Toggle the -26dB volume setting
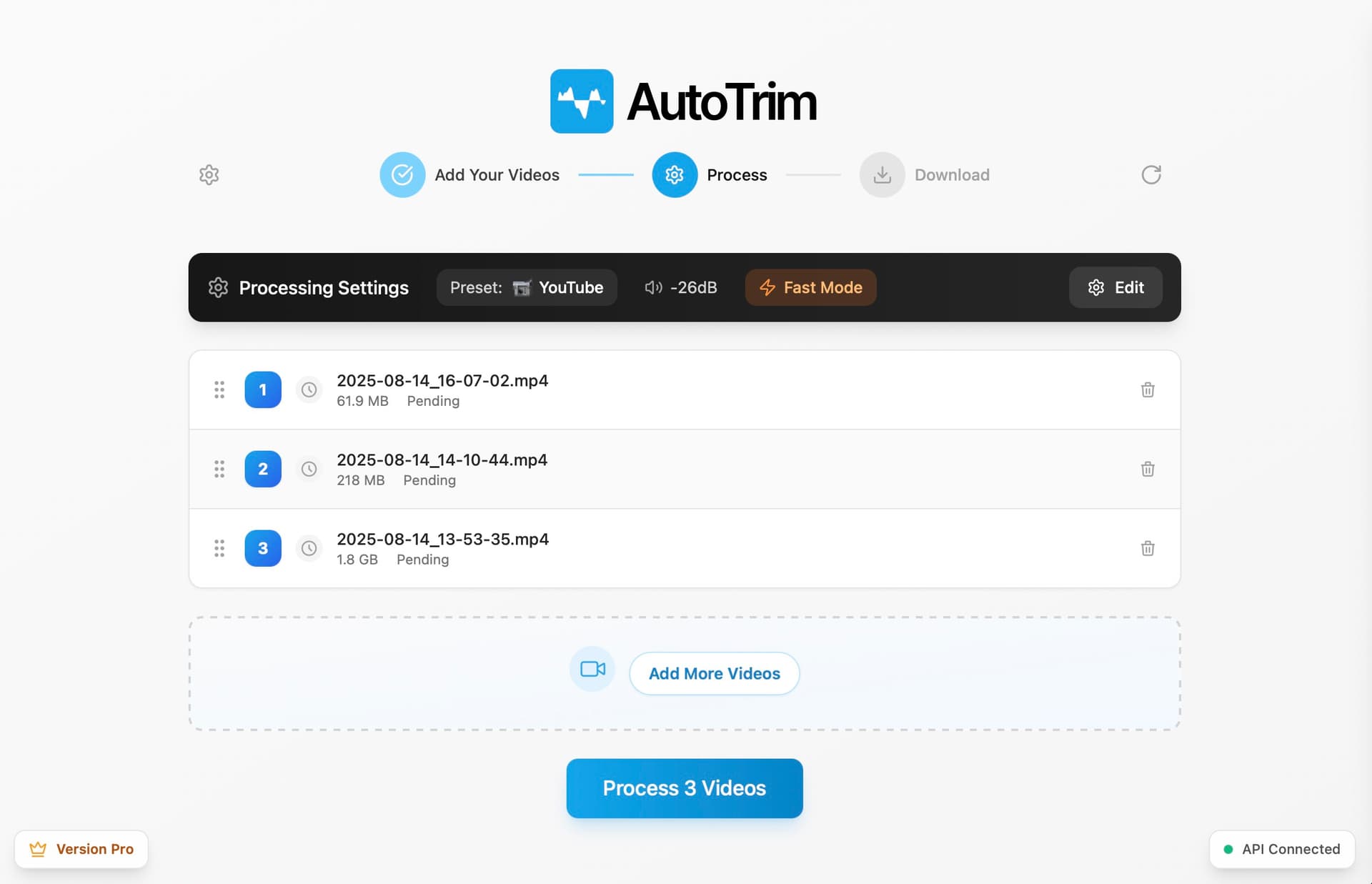The height and width of the screenshot is (884, 1372). pyautogui.click(x=680, y=287)
